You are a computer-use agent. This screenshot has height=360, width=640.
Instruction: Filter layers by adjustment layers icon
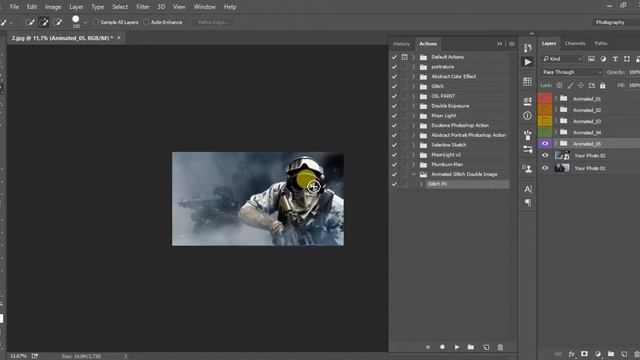(x=603, y=59)
